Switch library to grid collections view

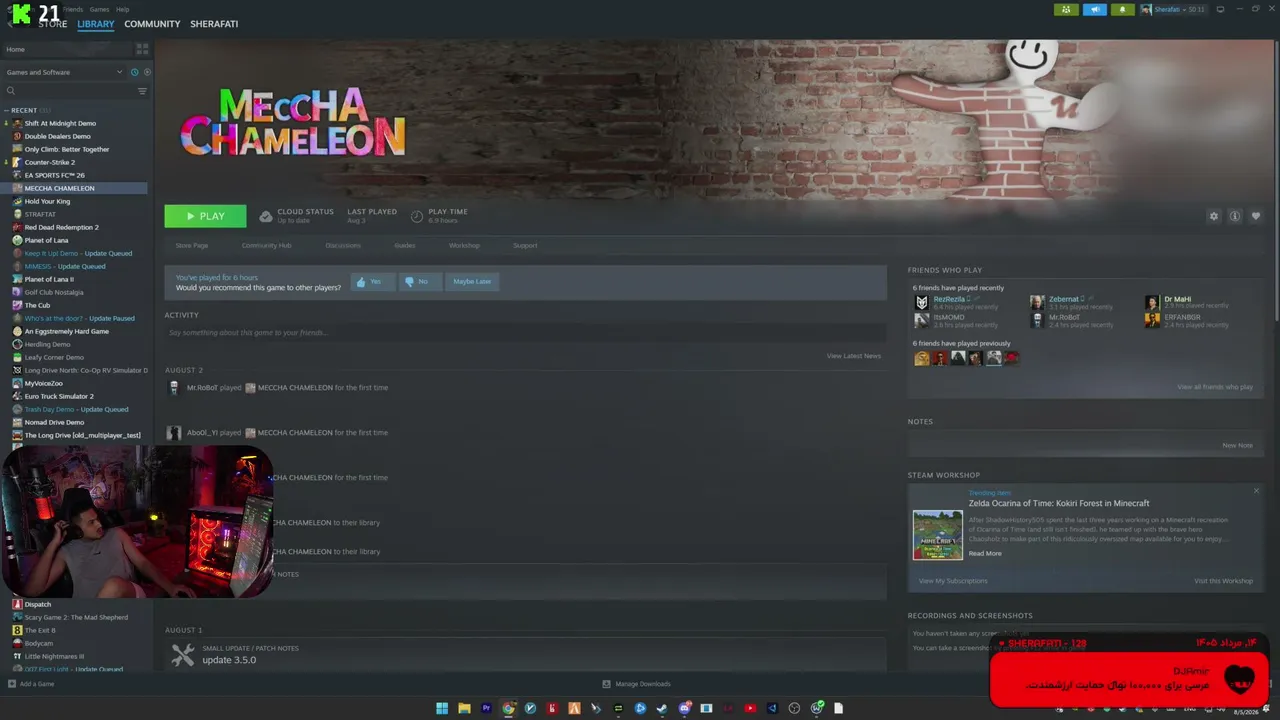142,49
